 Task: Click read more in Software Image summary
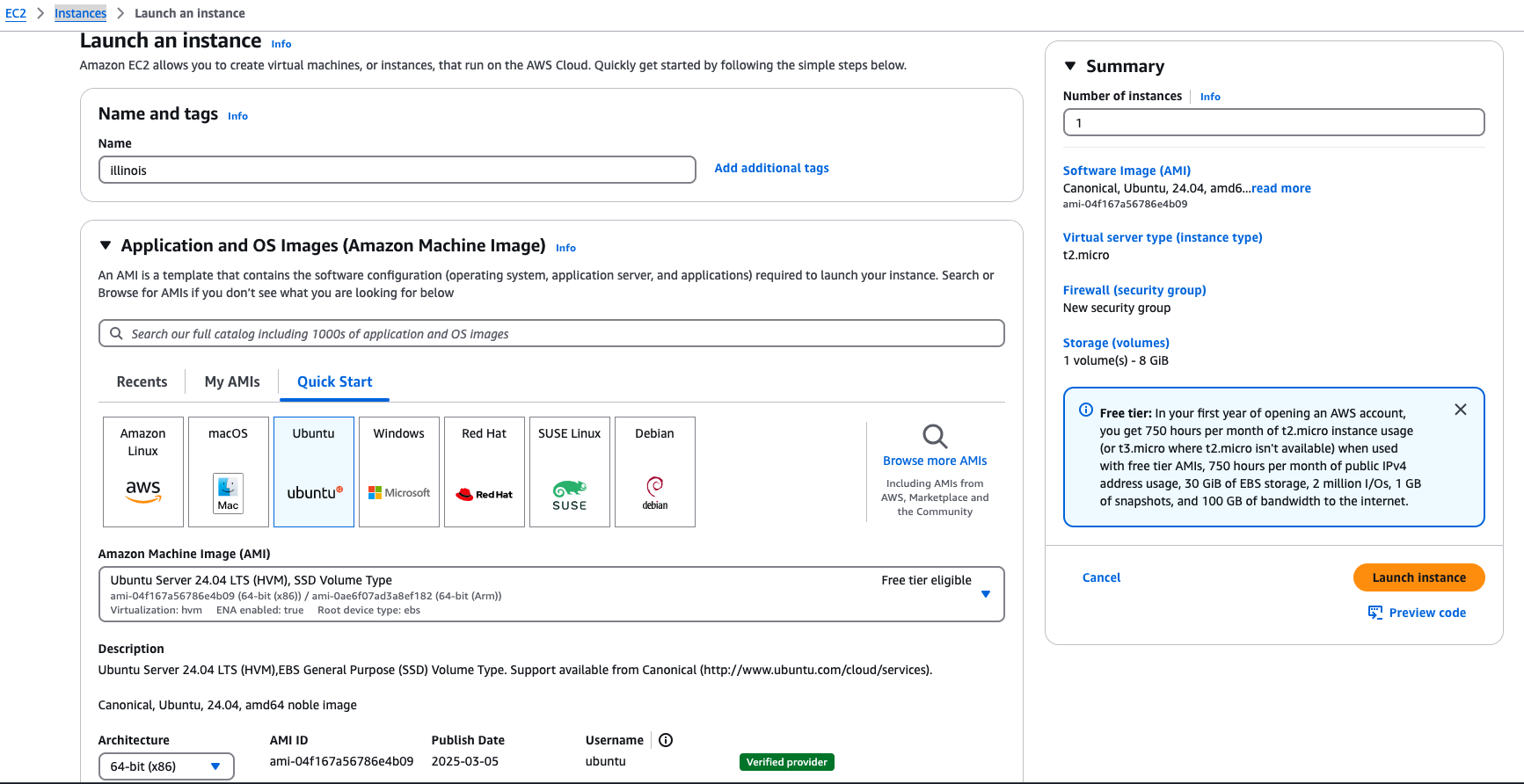[1281, 188]
